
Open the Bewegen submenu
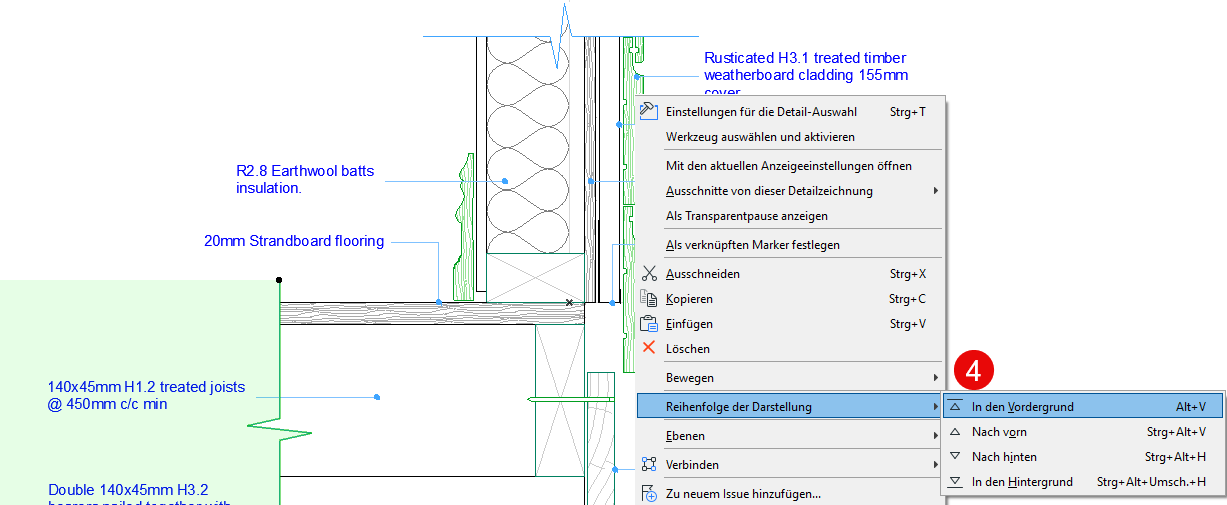point(790,377)
